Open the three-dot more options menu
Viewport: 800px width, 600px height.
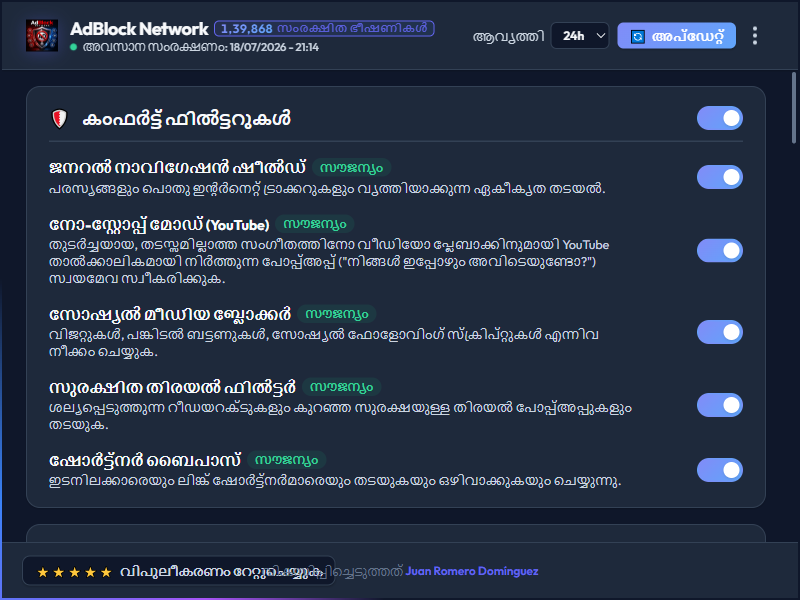755,36
